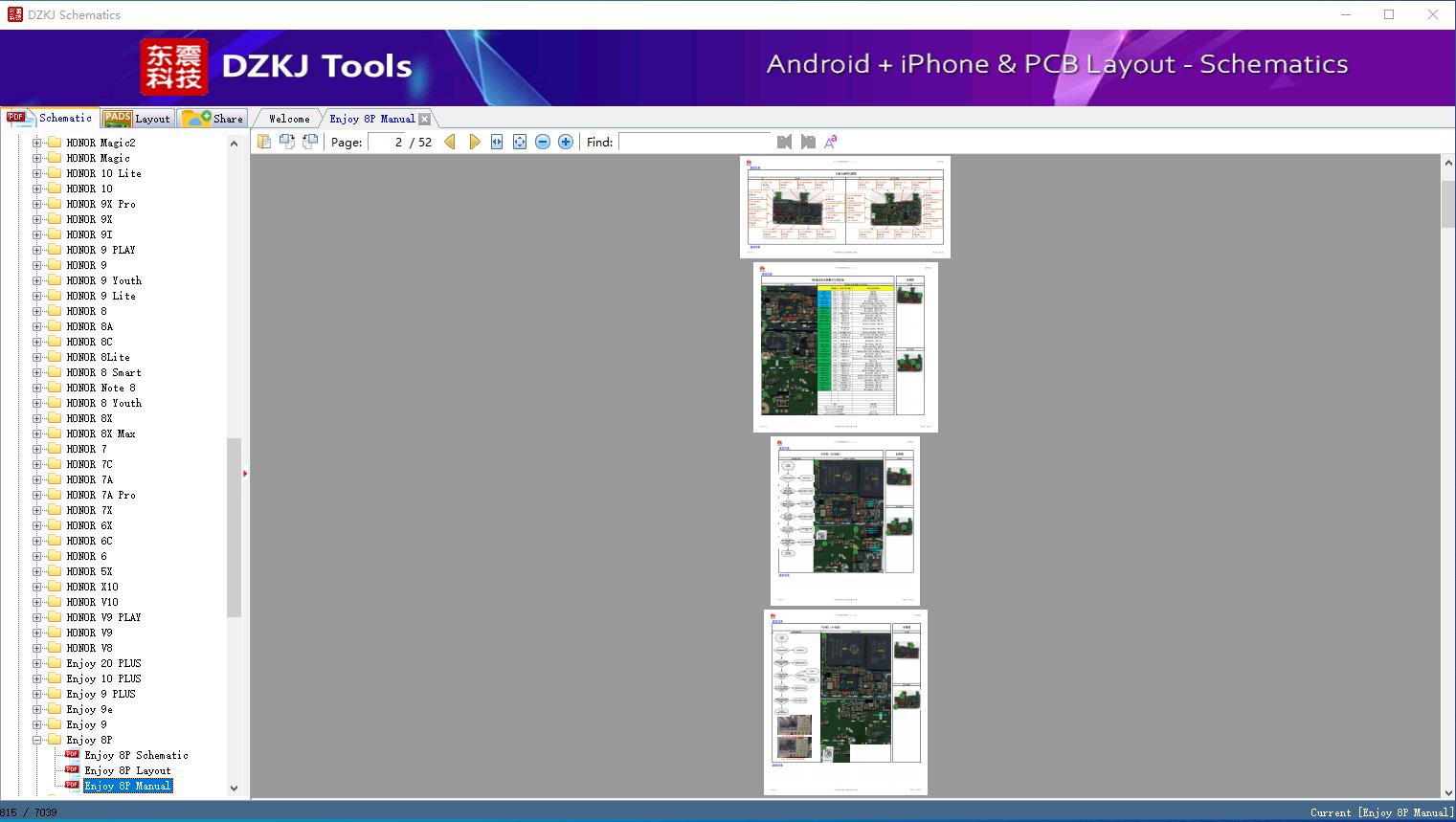The image size is (1456, 822).
Task: Switch to the Layout tab
Action: tap(137, 119)
